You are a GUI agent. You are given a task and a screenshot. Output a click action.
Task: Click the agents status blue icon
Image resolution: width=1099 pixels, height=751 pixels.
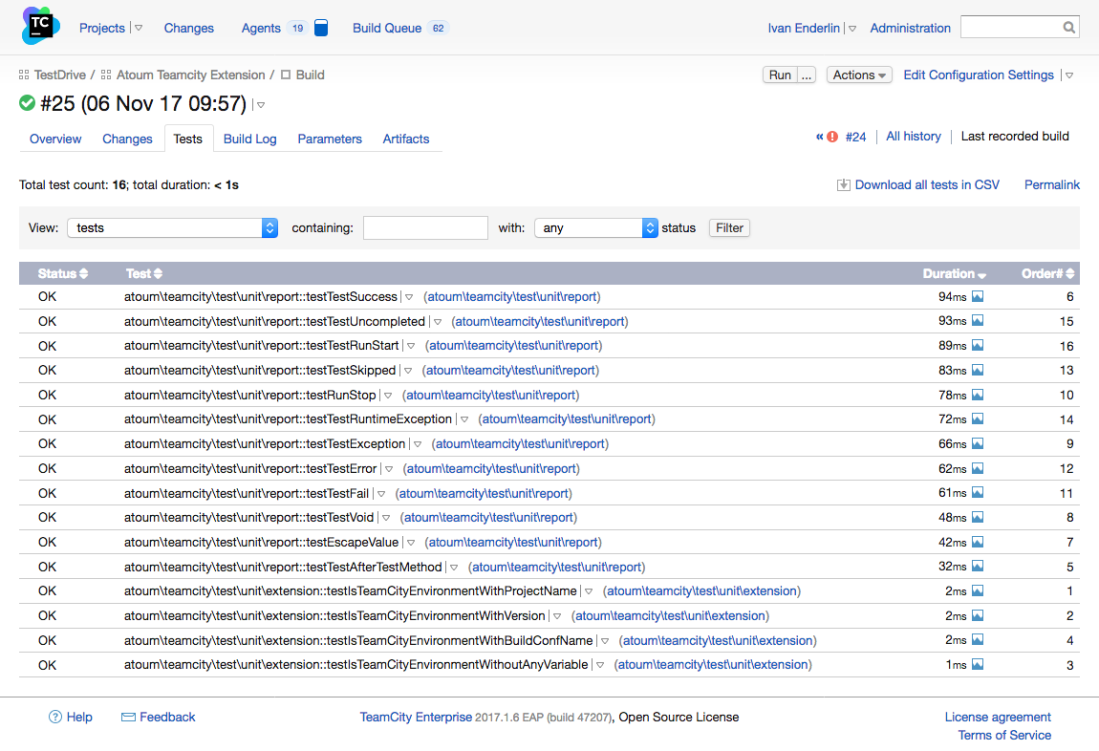pyautogui.click(x=321, y=28)
